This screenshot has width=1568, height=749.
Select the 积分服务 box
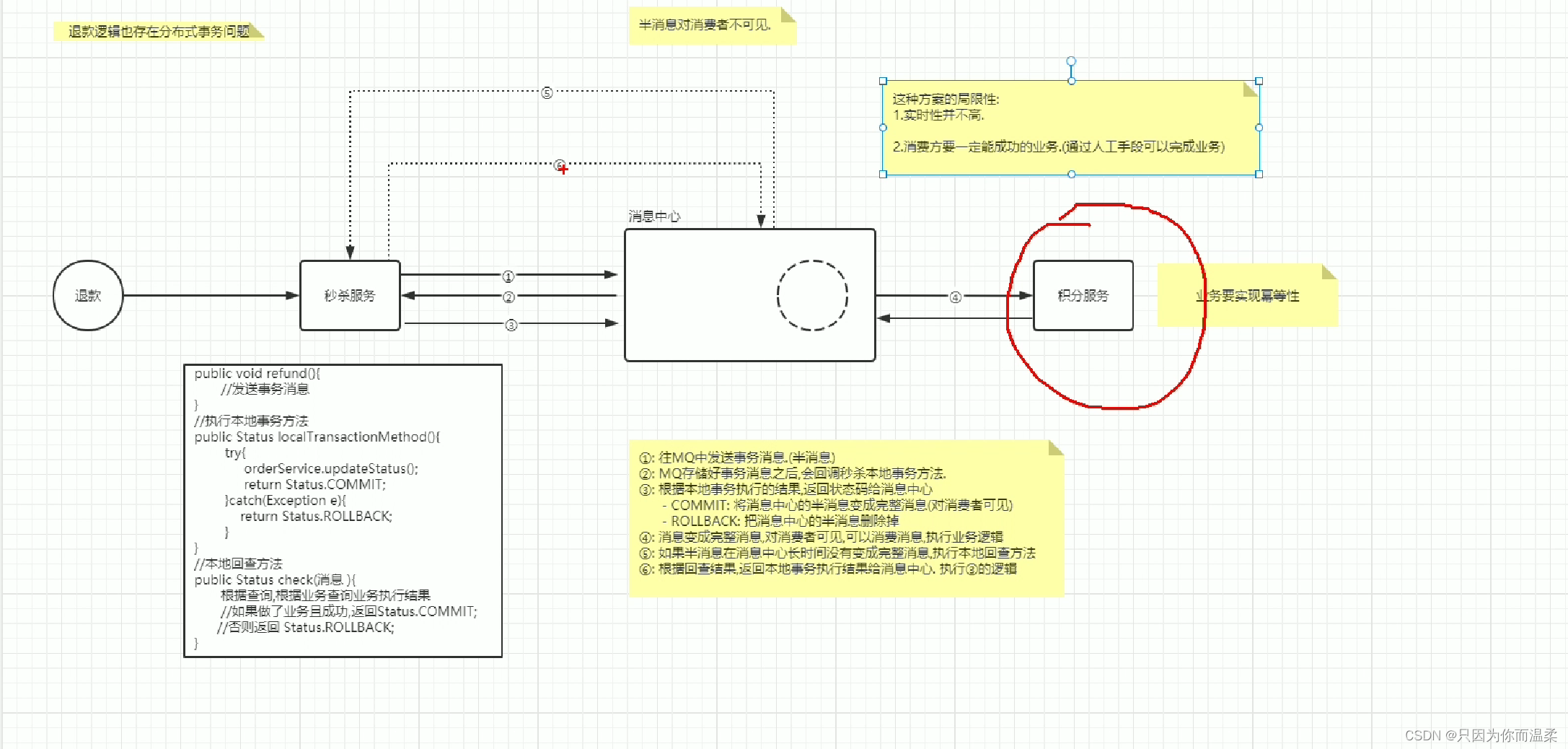(x=1083, y=296)
